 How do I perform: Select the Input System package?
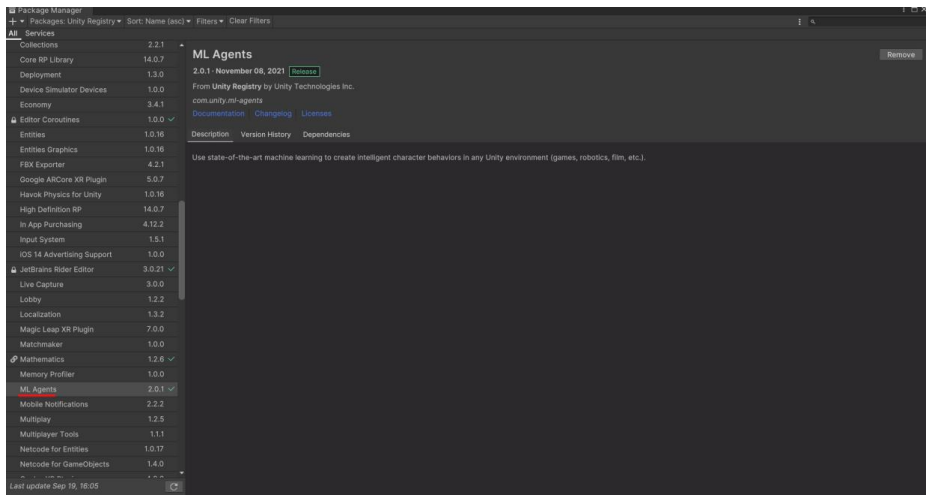click(92, 240)
